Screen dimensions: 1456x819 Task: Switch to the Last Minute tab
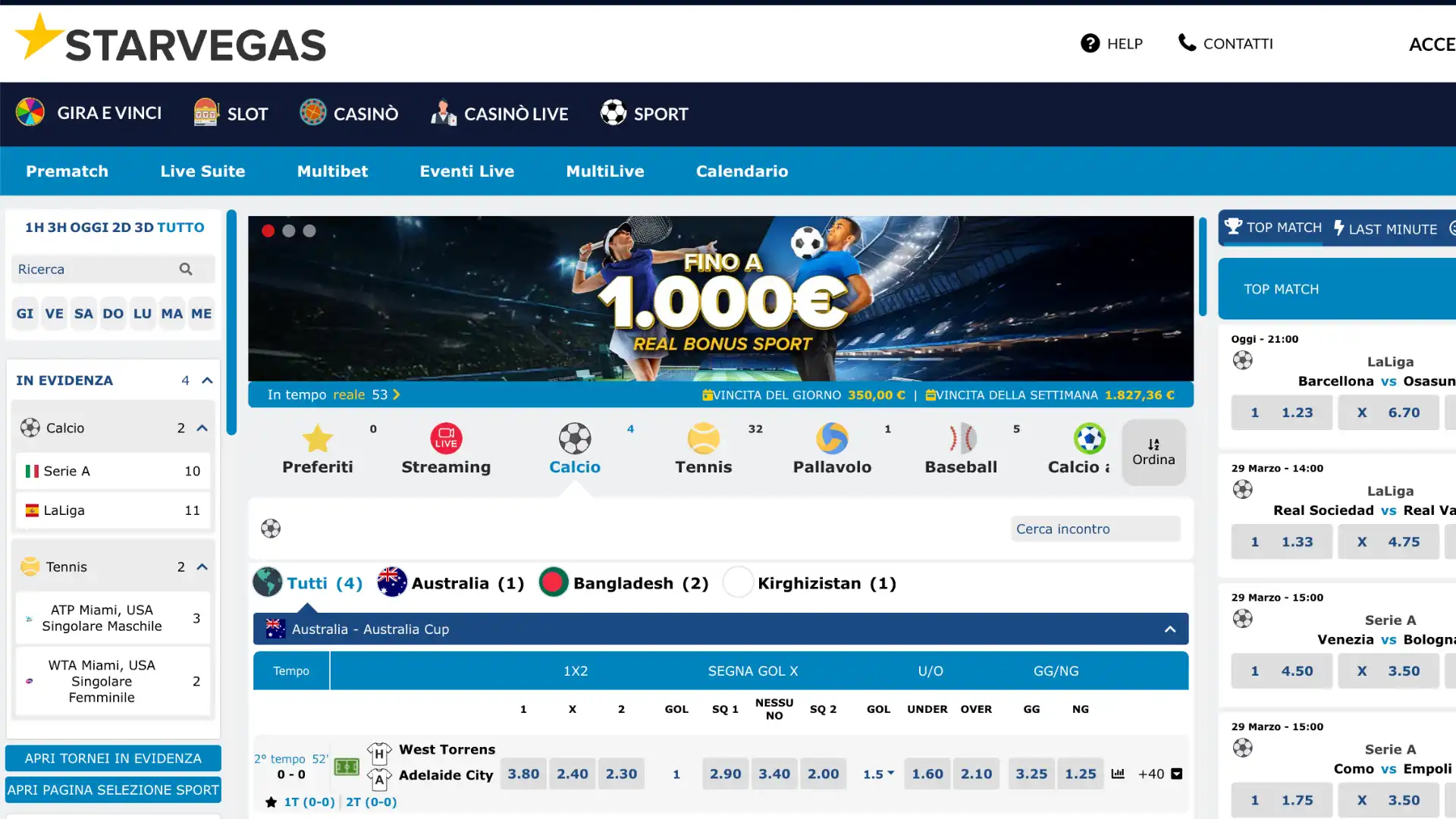click(1385, 228)
